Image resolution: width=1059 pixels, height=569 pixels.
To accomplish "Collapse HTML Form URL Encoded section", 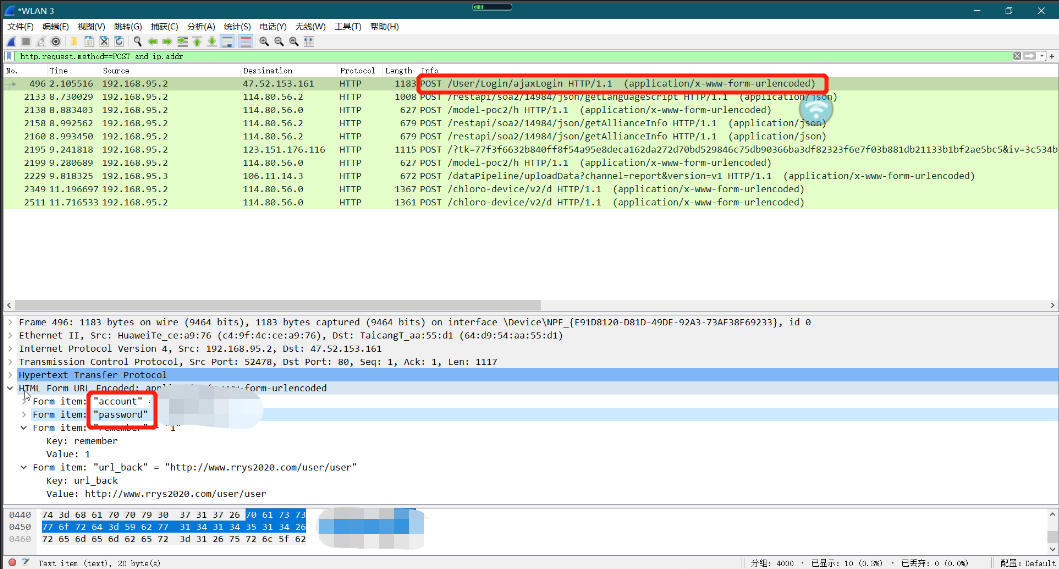I will click(10, 389).
